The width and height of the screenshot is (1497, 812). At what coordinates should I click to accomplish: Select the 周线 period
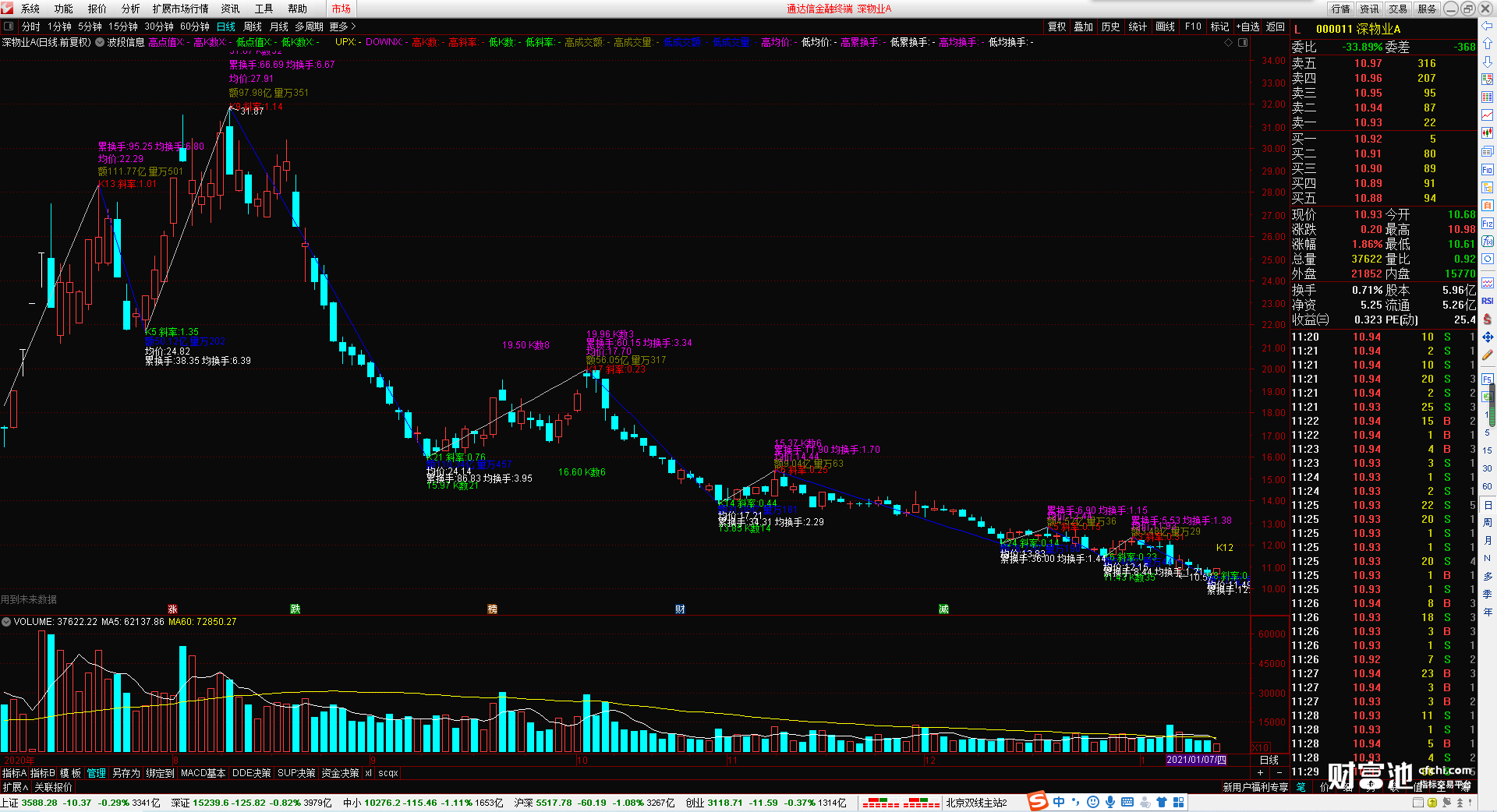[x=253, y=26]
